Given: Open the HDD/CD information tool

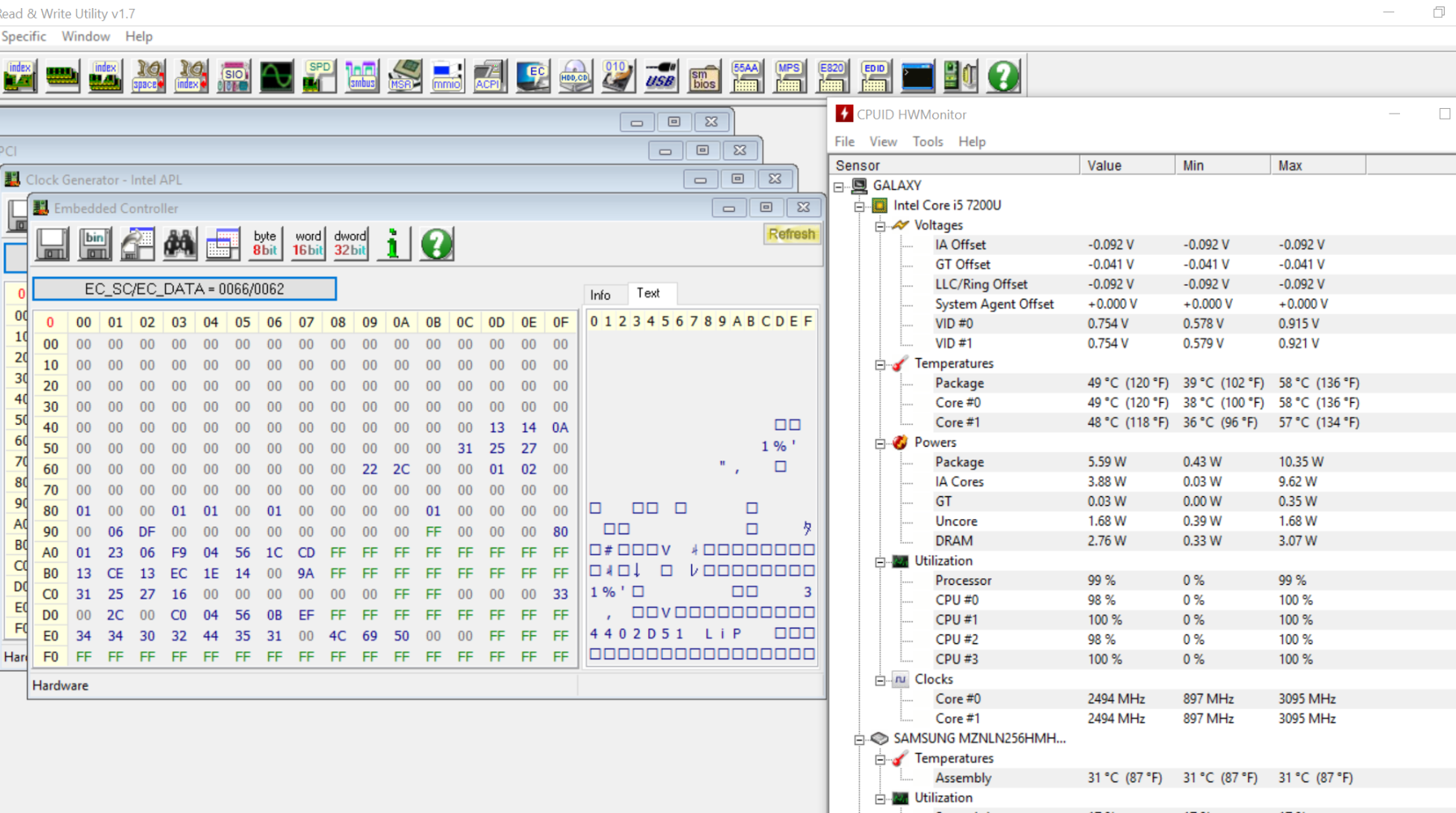Looking at the screenshot, I should pos(575,76).
